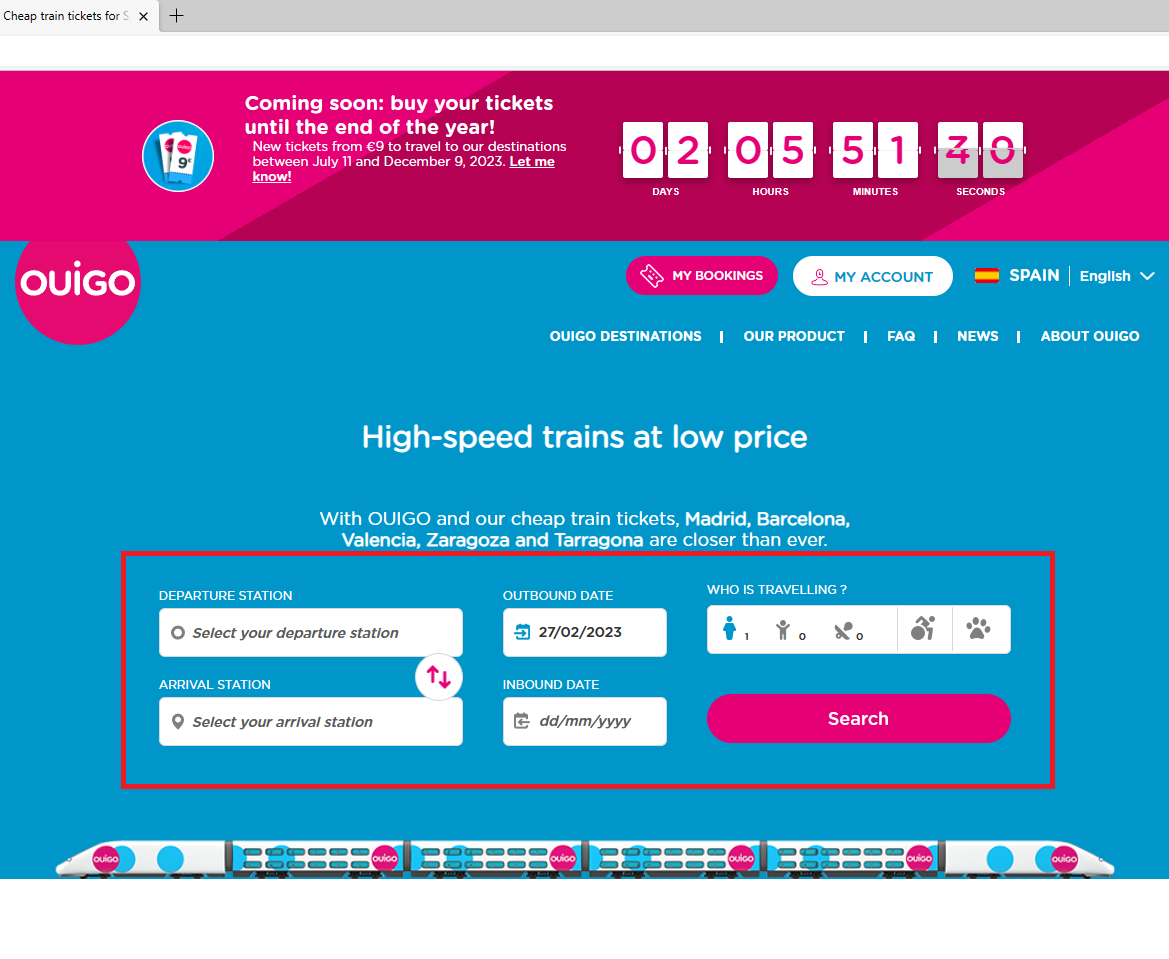Click the 'WHO IS TRAVELLING ?' label
This screenshot has width=1169, height=959.
click(776, 590)
